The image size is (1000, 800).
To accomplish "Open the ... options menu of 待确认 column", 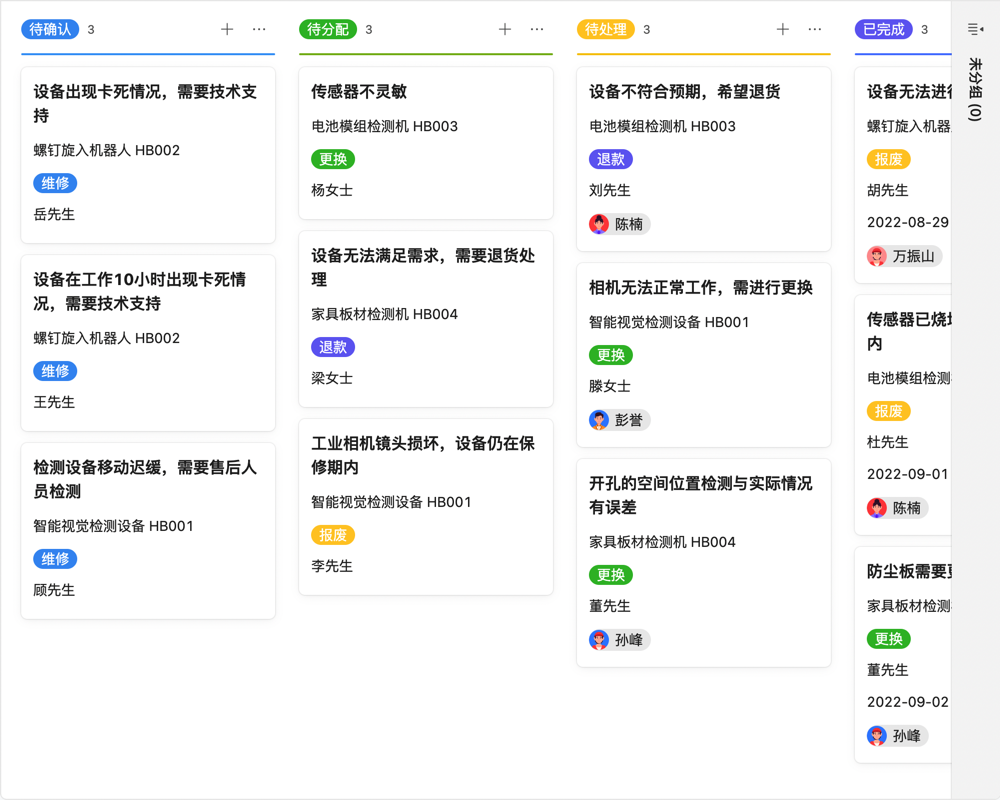I will click(260, 29).
